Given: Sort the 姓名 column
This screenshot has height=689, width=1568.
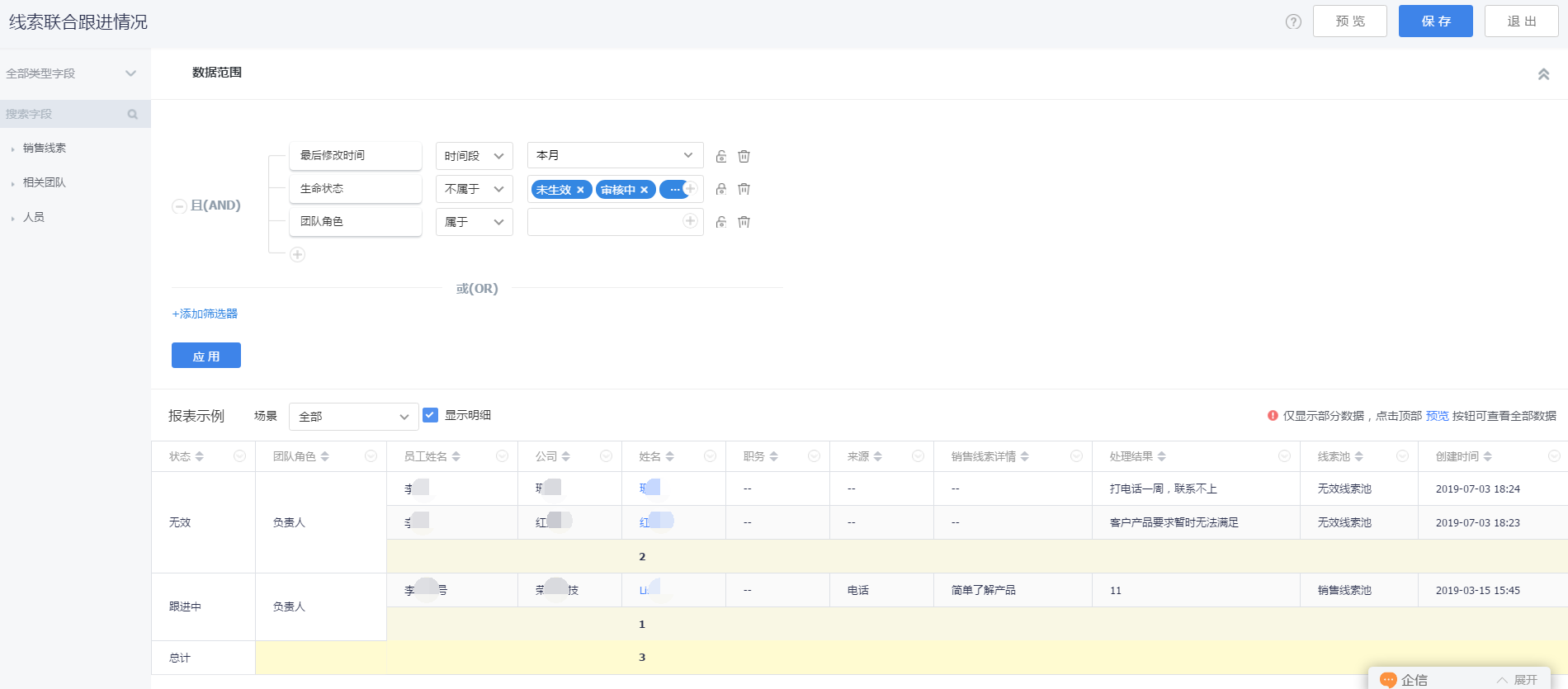Looking at the screenshot, I should [670, 456].
